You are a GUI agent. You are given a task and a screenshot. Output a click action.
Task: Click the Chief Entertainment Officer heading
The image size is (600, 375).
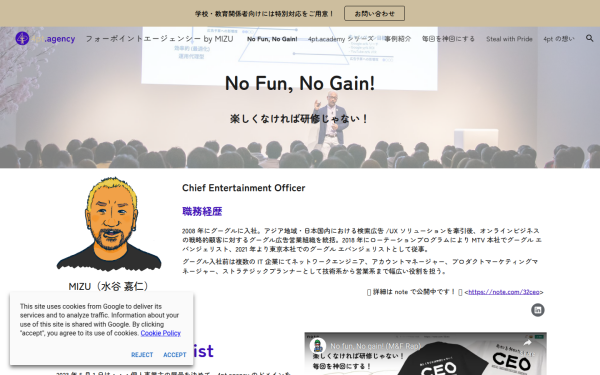243,188
